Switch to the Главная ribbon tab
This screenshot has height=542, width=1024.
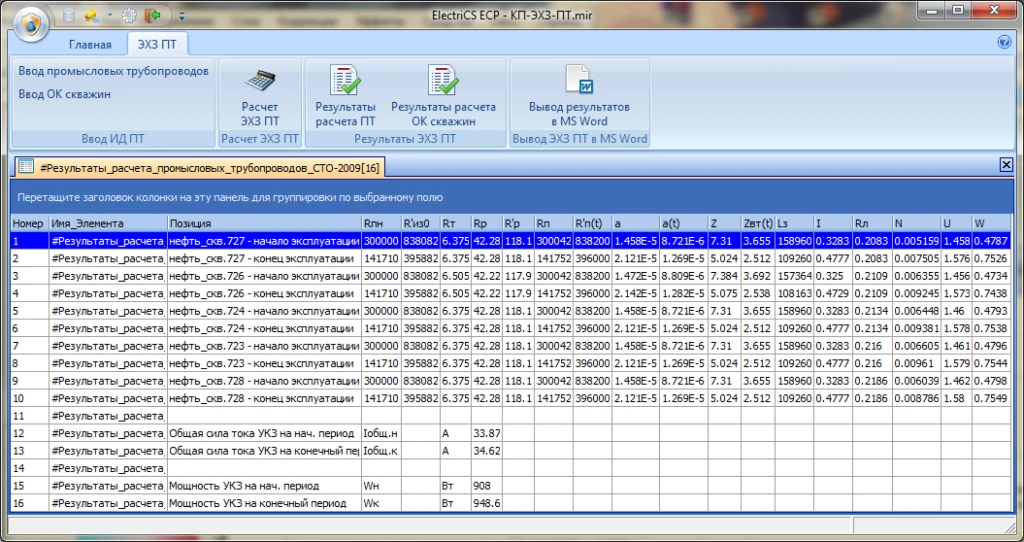point(90,45)
